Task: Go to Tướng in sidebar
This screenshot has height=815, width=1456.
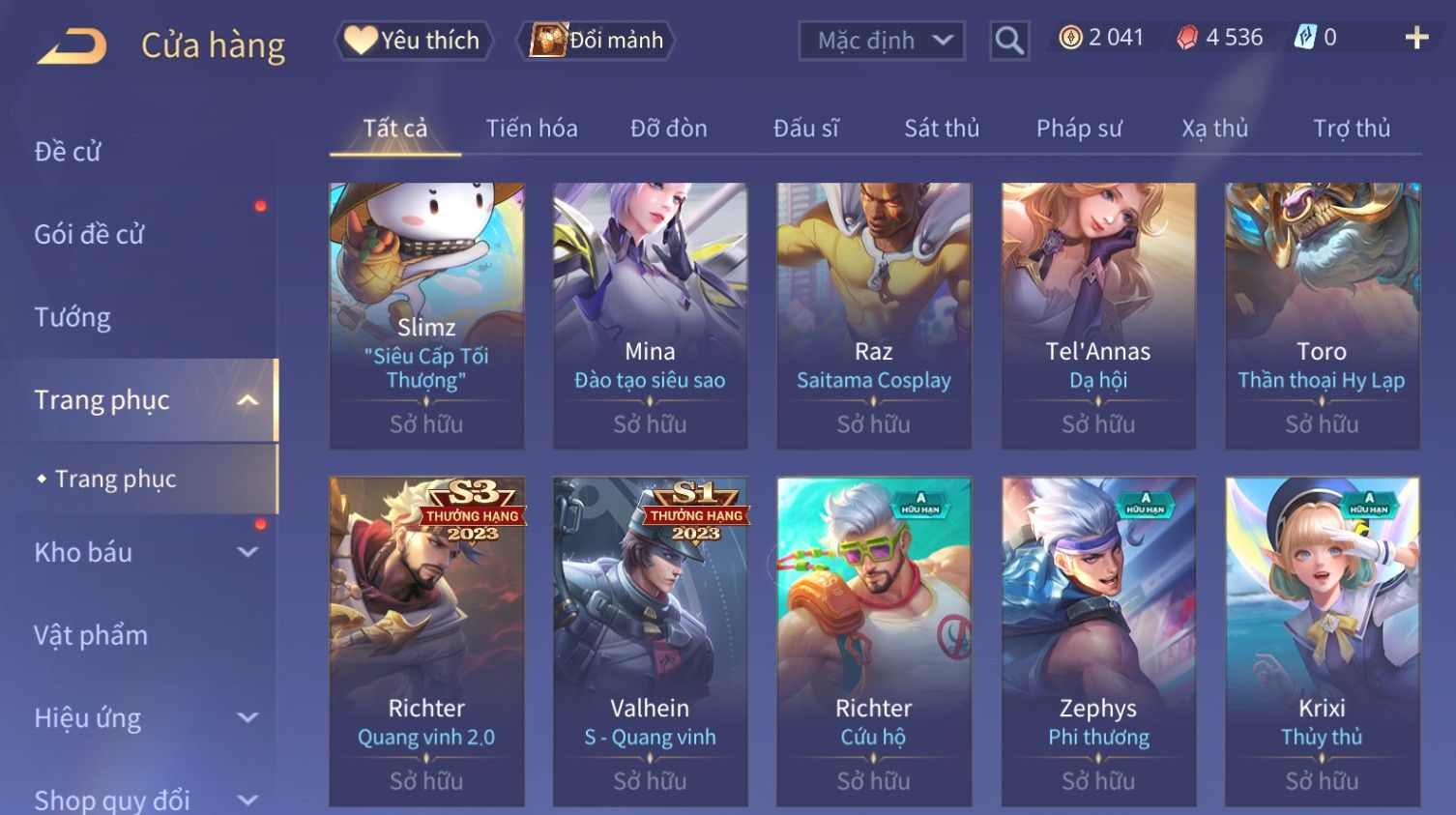Action: [73, 317]
